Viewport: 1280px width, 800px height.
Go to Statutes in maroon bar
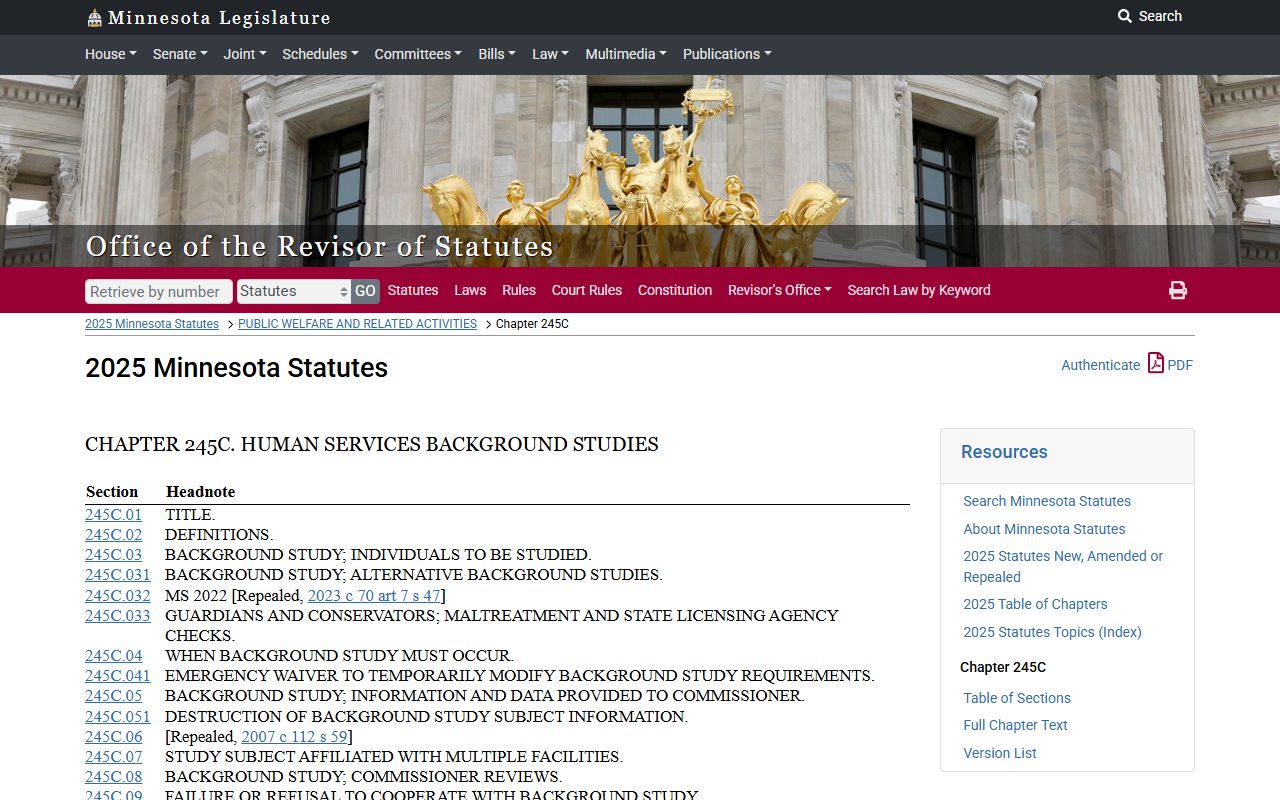pos(413,290)
